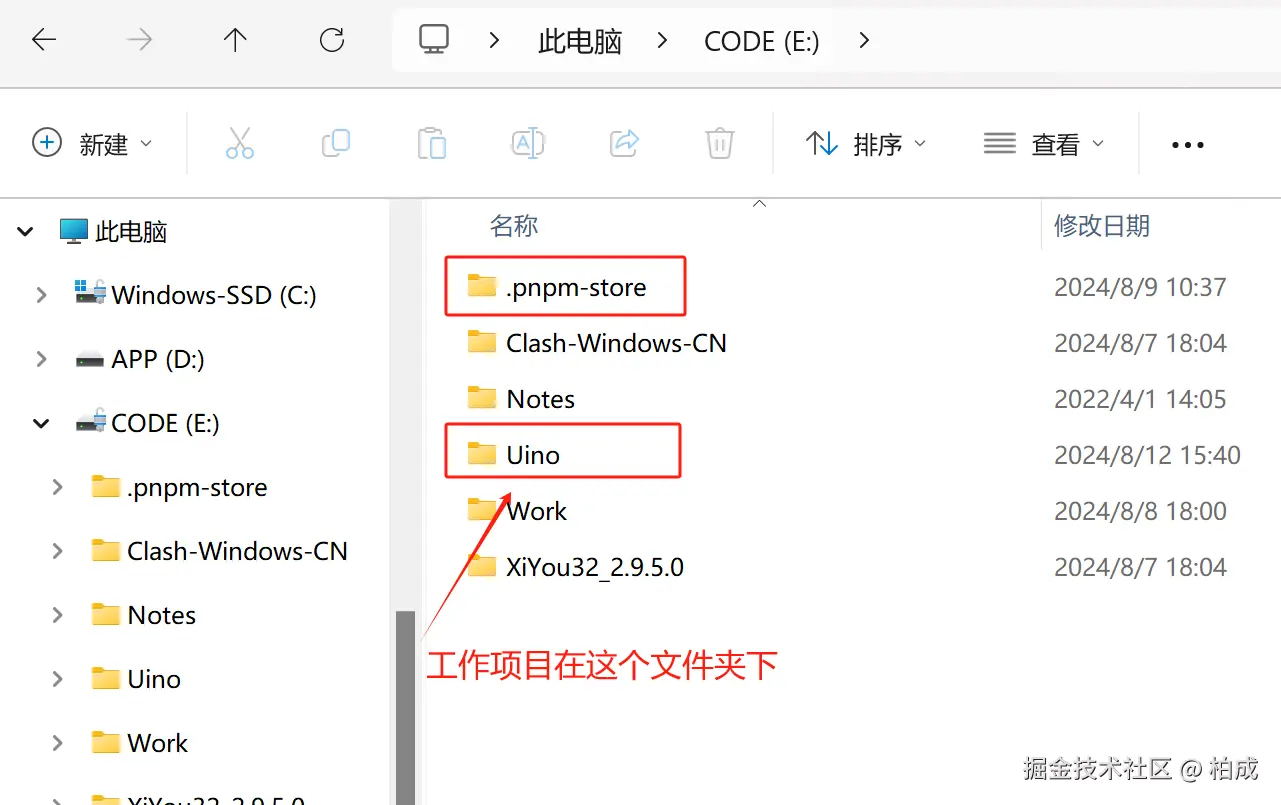Click date 2024/8/8 18:00 of Work
1281x805 pixels.
(1140, 512)
